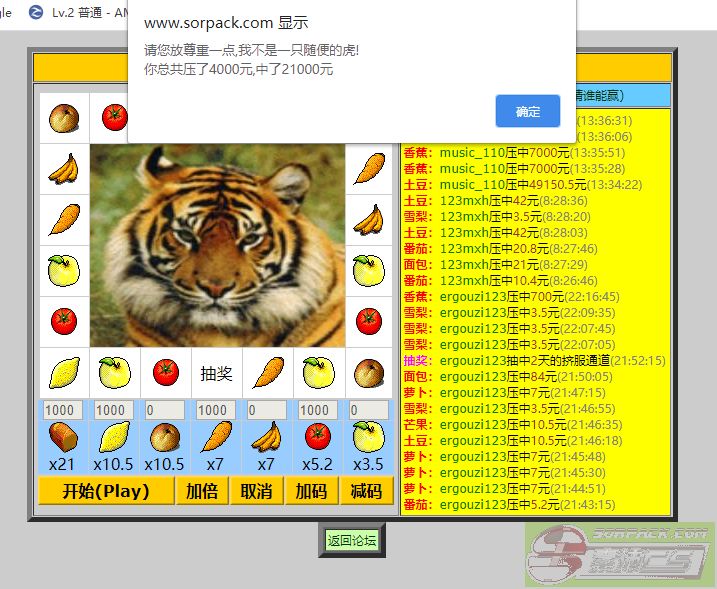
Task: Click the 确定 button in the alert dialog
Action: click(x=527, y=111)
